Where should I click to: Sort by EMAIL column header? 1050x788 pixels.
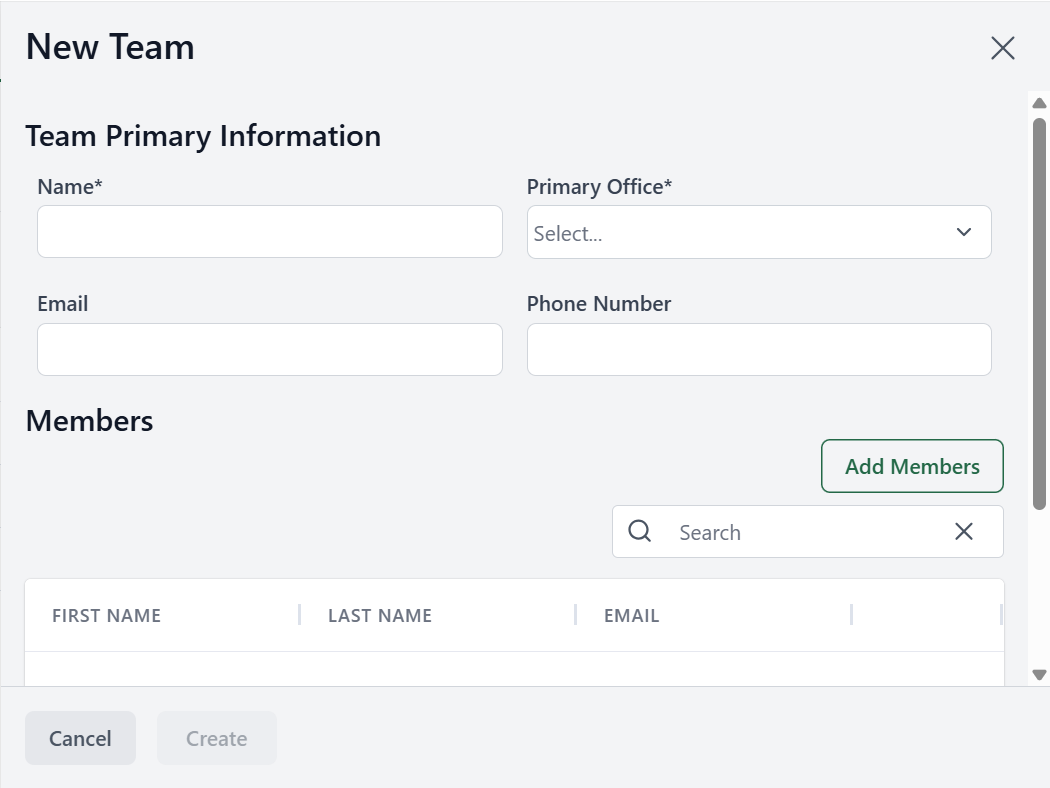(632, 616)
